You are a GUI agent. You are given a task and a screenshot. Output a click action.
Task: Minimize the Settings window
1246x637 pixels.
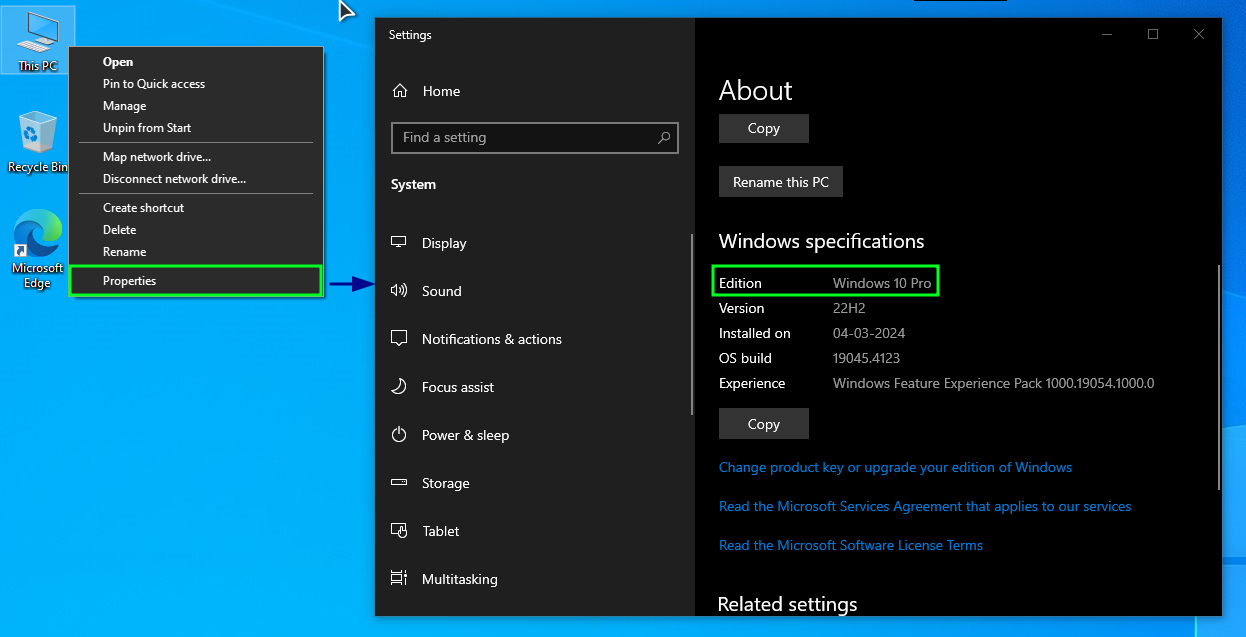[x=1107, y=34]
